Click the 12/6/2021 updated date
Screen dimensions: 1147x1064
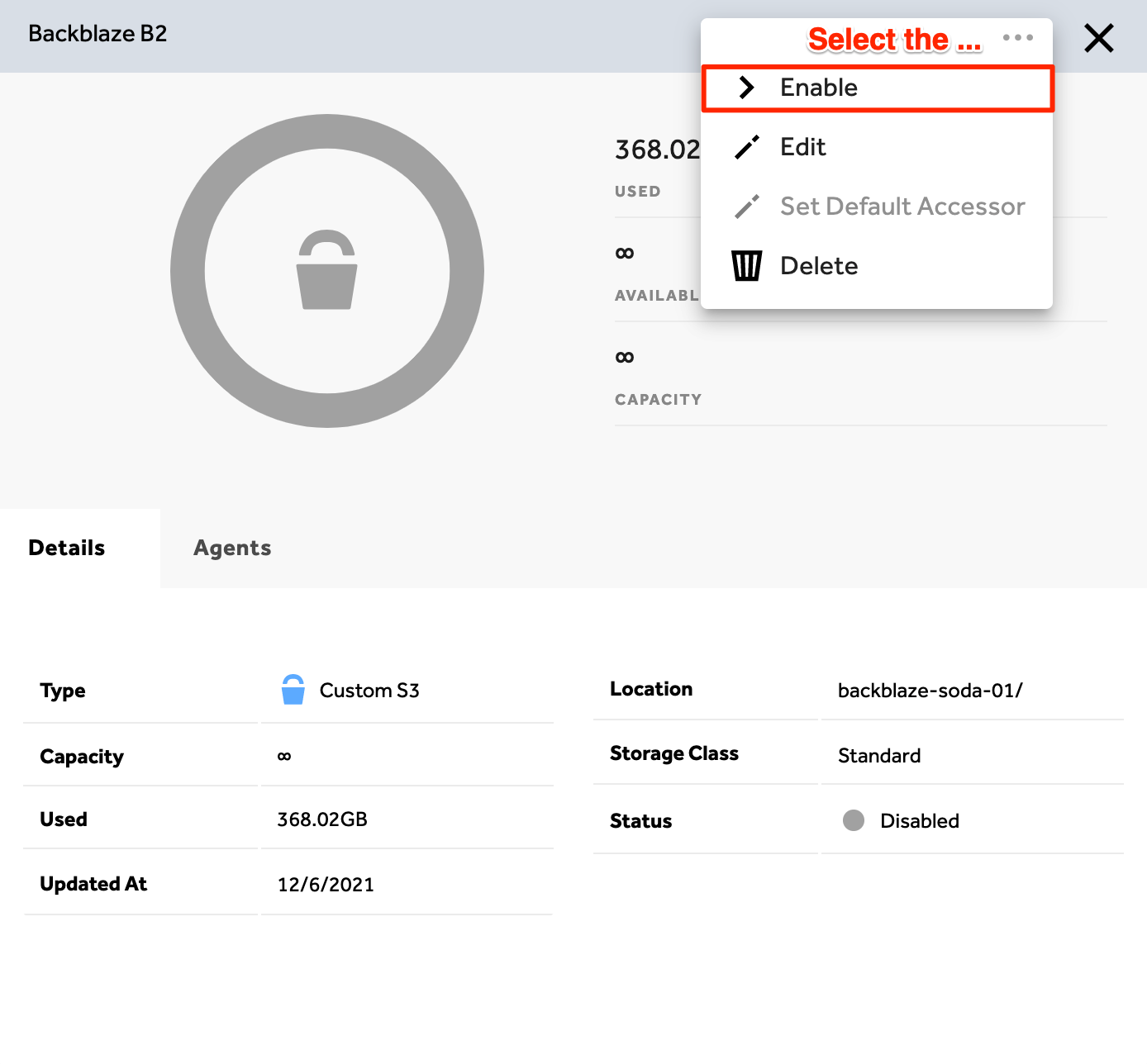click(x=326, y=885)
